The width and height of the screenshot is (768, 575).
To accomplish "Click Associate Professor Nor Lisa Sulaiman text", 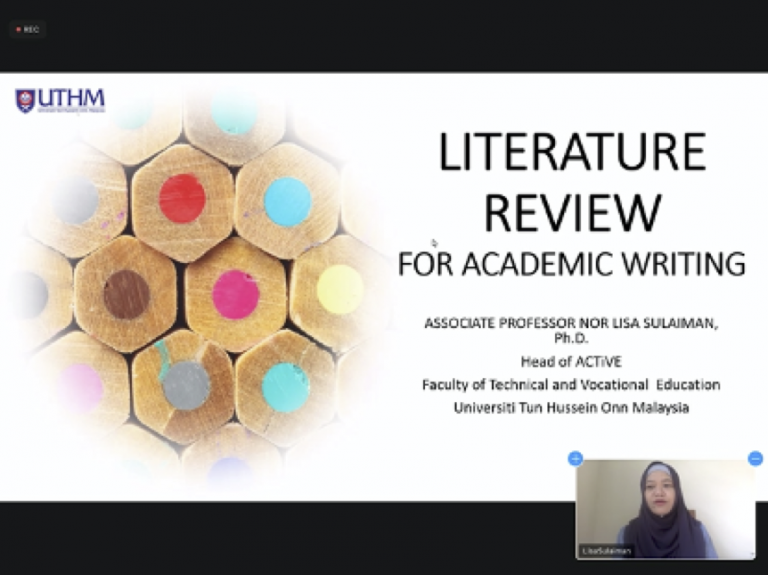I will [571, 323].
